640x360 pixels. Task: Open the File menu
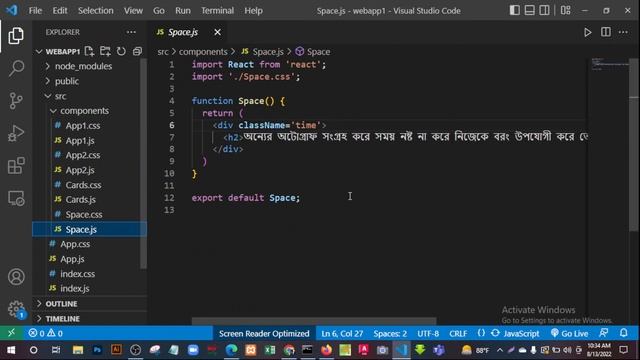pos(35,11)
